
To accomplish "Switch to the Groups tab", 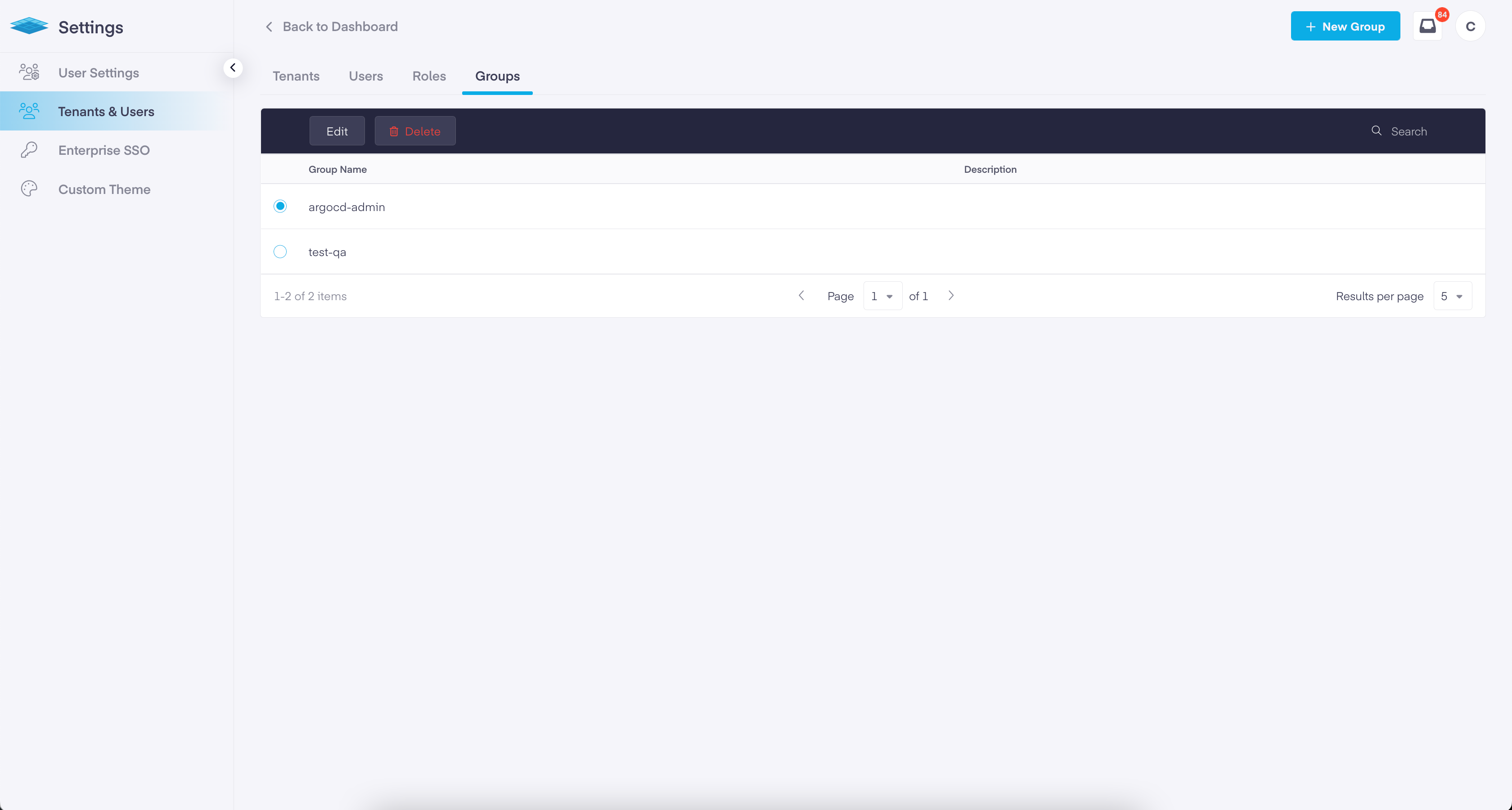I will point(497,76).
